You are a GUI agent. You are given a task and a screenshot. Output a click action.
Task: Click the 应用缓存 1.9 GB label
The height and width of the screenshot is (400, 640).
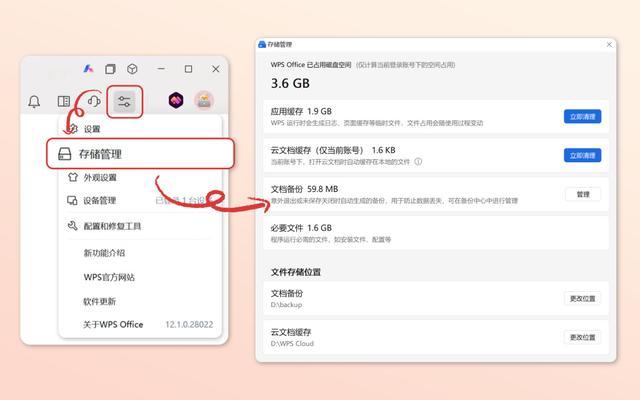point(301,111)
